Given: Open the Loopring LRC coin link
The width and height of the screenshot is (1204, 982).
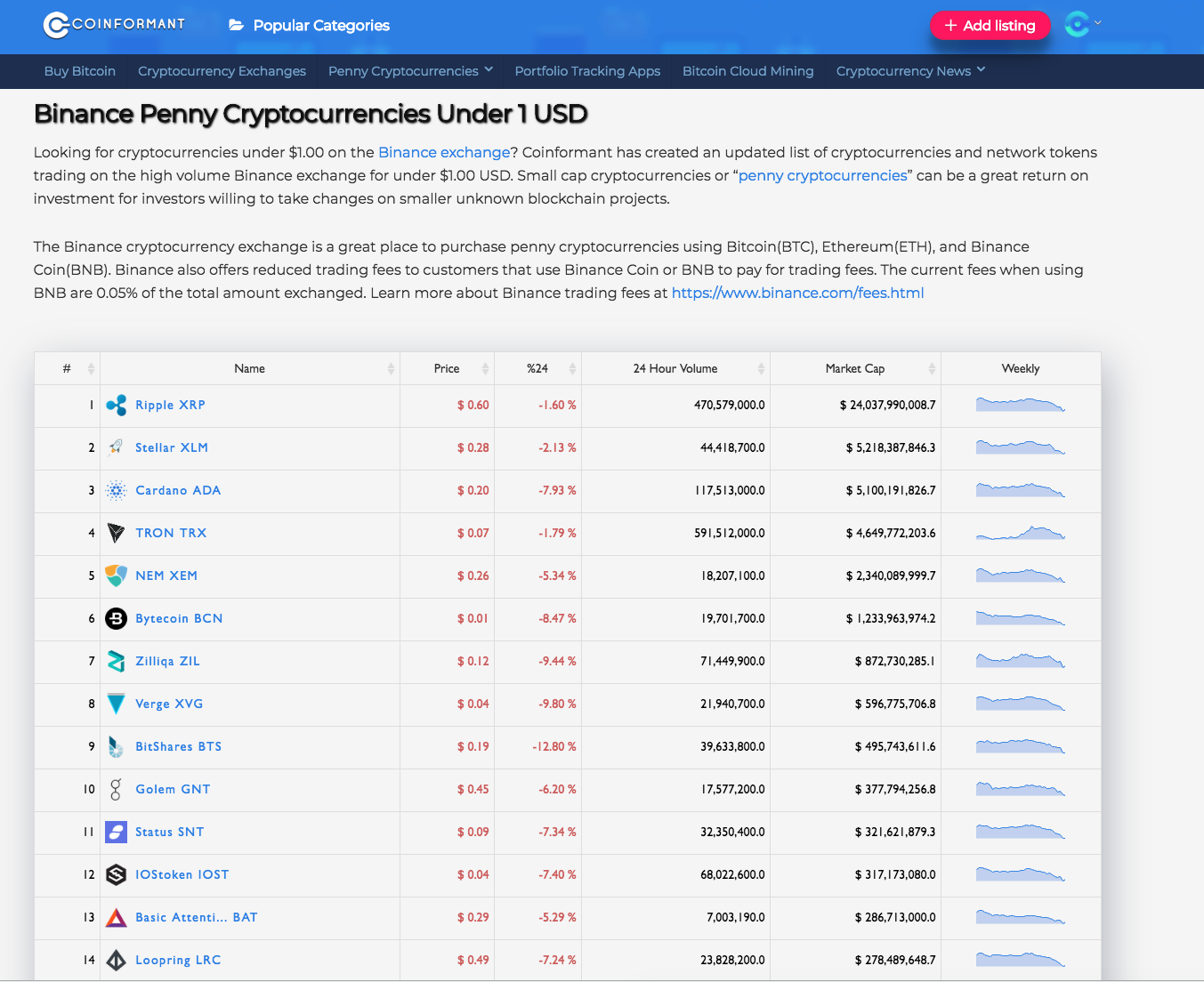Looking at the screenshot, I should (x=178, y=960).
